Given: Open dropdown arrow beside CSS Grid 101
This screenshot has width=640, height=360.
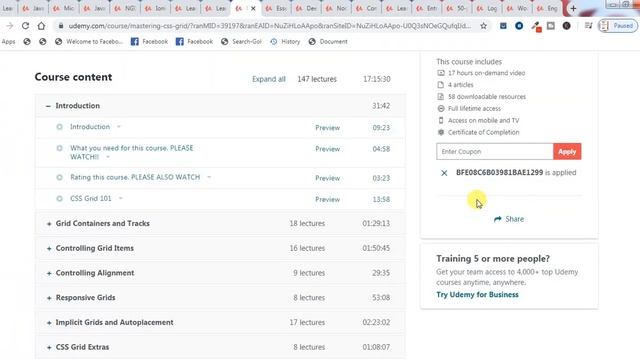Looking at the screenshot, I should click(x=120, y=199).
